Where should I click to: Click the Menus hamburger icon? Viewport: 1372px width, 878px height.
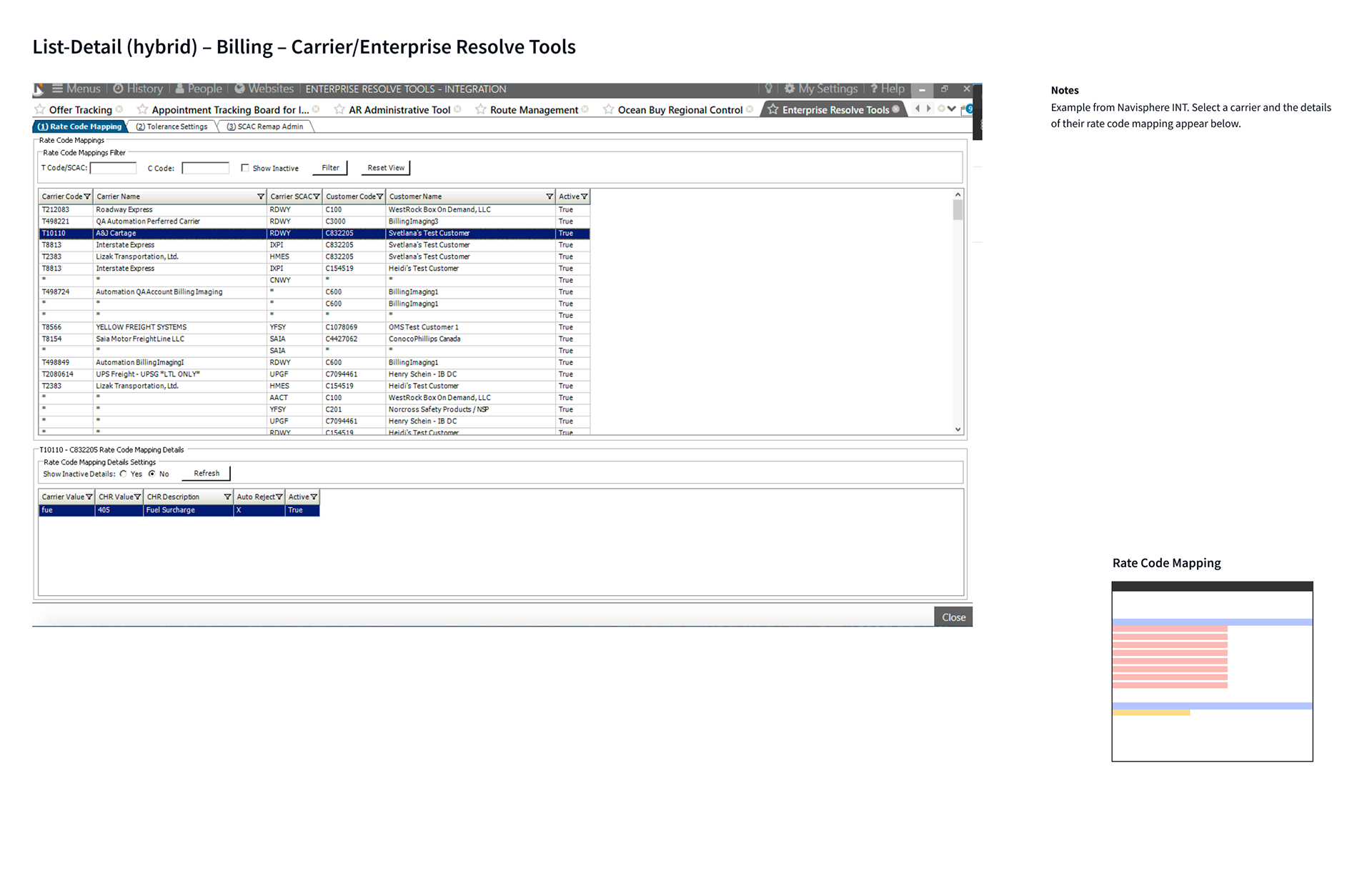tap(58, 89)
